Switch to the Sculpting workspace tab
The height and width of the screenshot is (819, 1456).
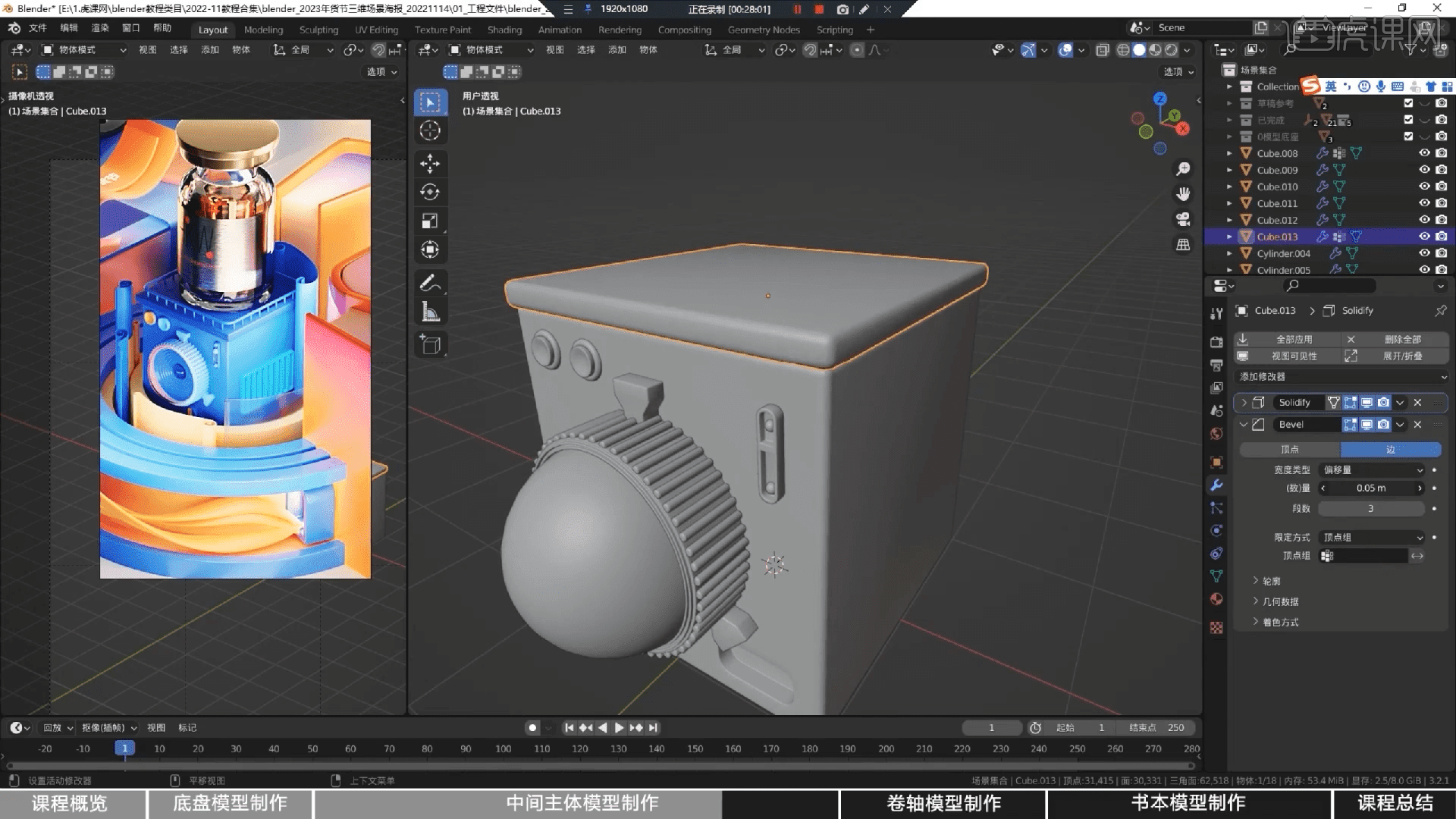318,30
